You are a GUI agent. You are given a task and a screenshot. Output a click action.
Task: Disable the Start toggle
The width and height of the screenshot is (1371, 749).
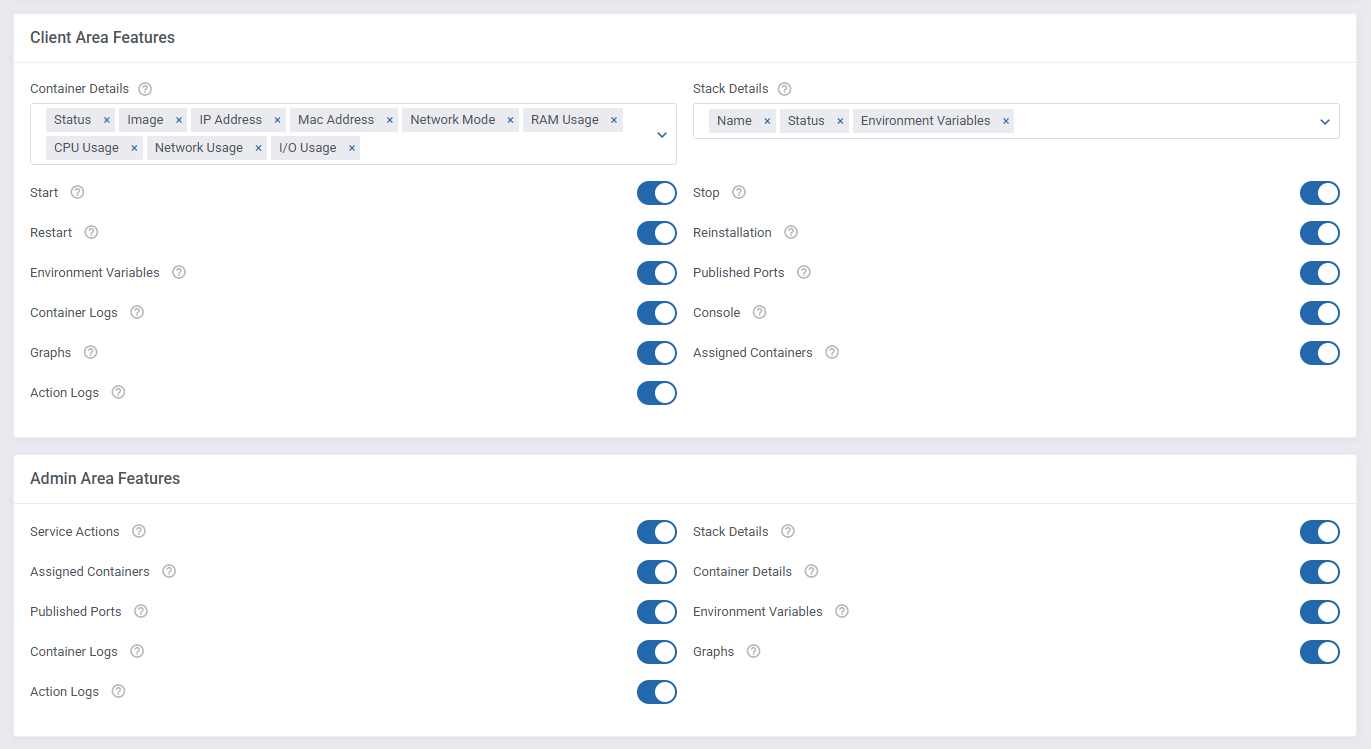pyautogui.click(x=657, y=193)
